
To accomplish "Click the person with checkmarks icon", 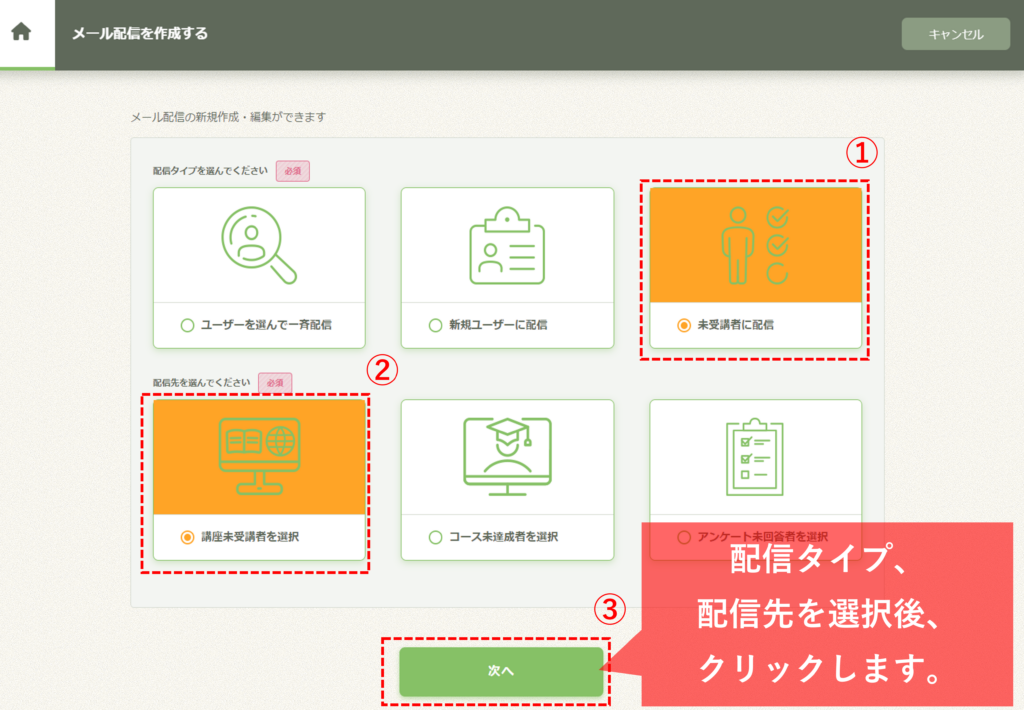I will 756,246.
